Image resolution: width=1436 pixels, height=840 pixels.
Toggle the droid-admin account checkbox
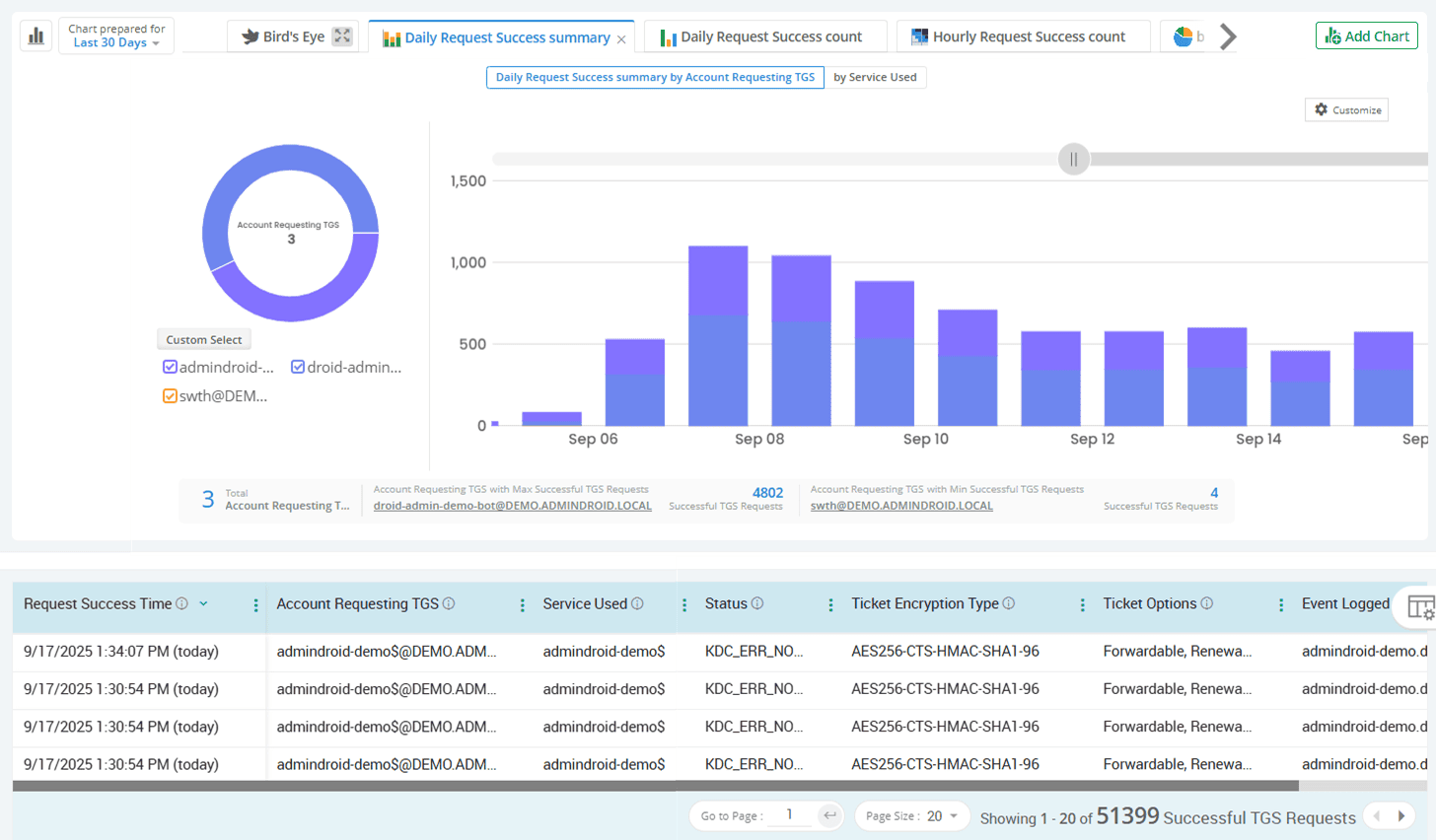298,367
